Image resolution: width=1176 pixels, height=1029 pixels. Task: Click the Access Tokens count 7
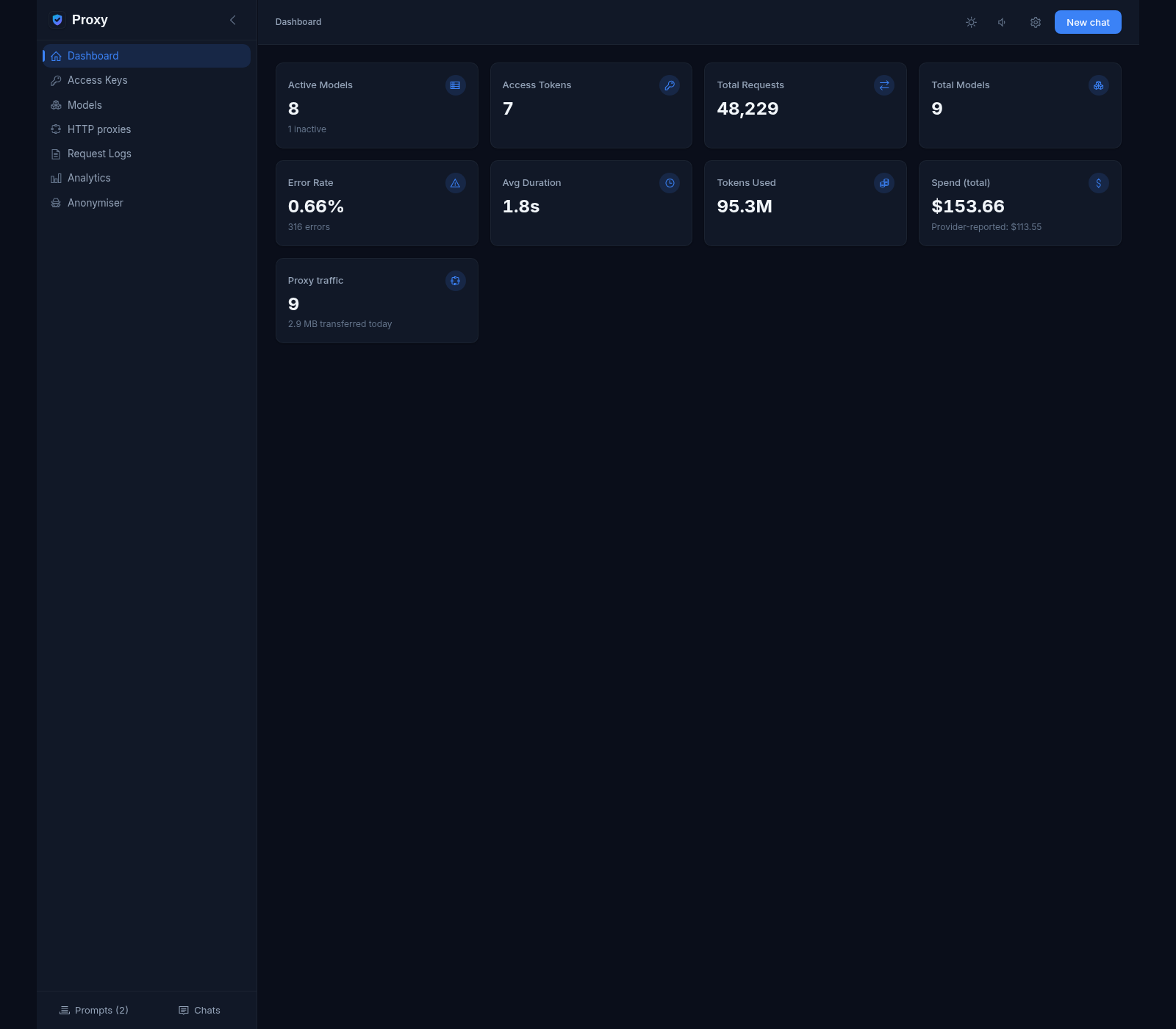[508, 109]
